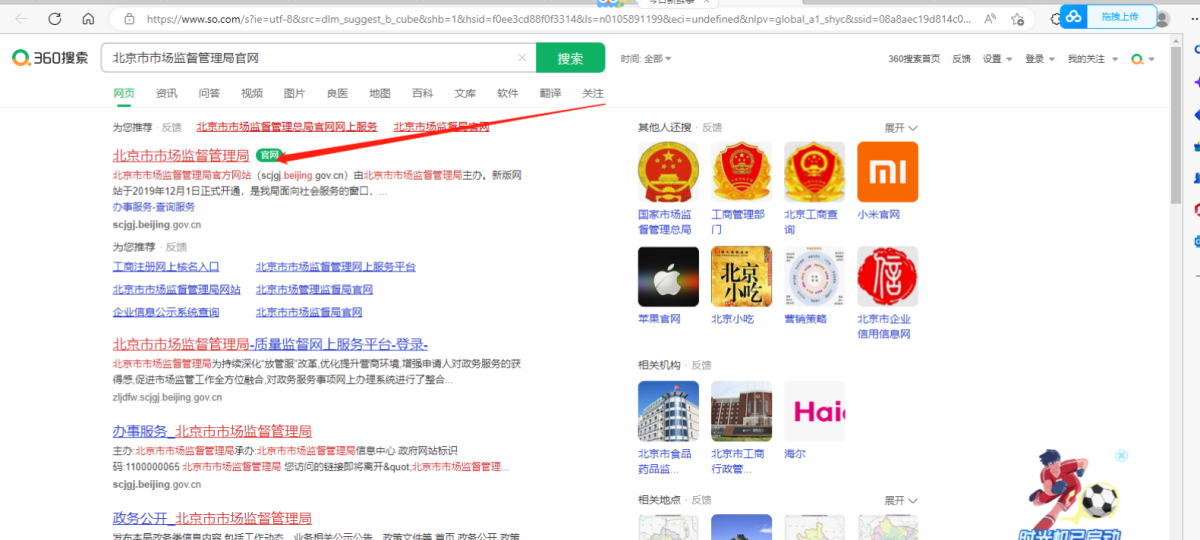Switch to the 地图 tab

[x=380, y=93]
